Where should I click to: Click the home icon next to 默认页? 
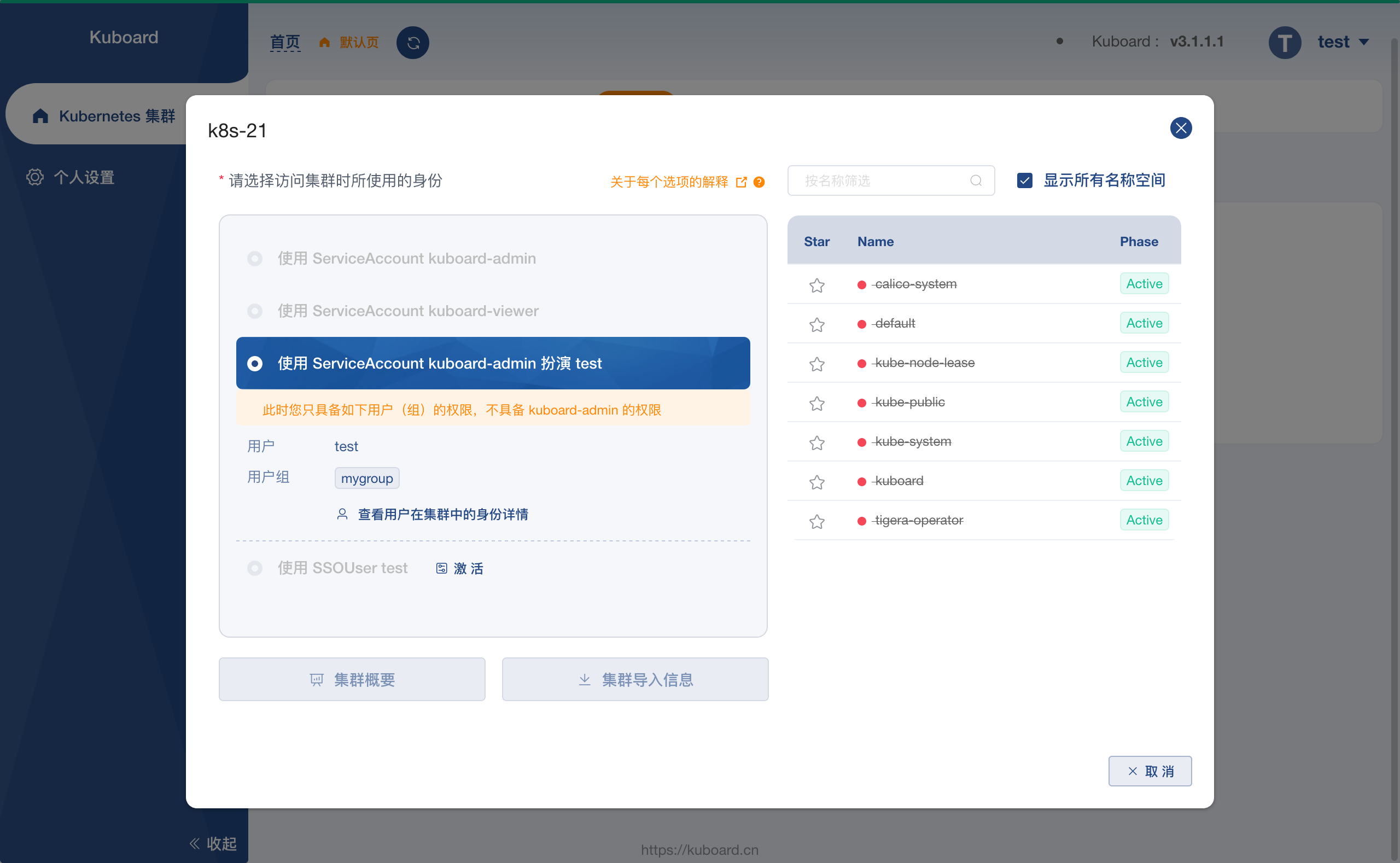tap(325, 42)
